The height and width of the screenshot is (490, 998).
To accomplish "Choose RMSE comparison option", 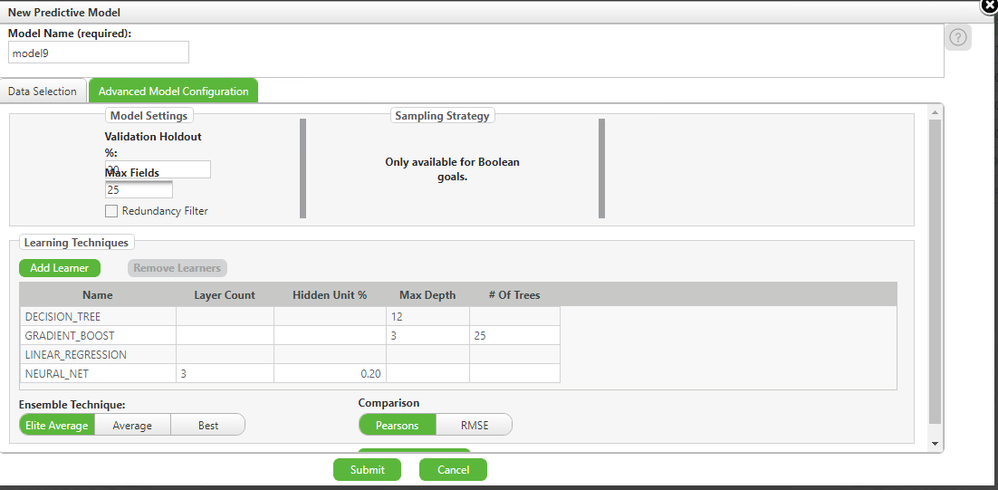I will [x=474, y=425].
